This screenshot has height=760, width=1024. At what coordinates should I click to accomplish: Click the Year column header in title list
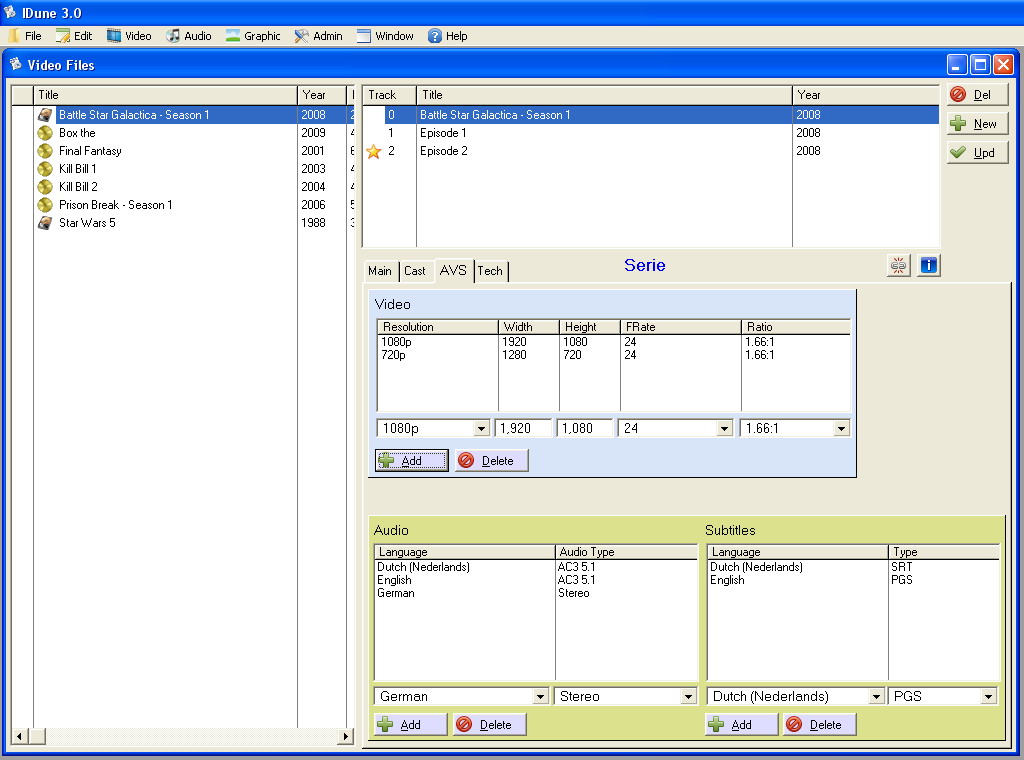[x=321, y=95]
